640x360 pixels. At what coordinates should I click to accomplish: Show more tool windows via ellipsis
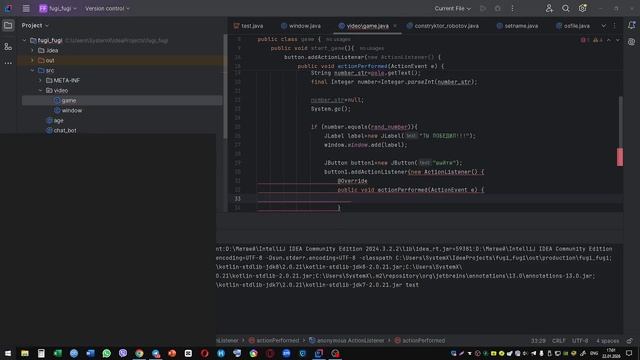[8, 63]
